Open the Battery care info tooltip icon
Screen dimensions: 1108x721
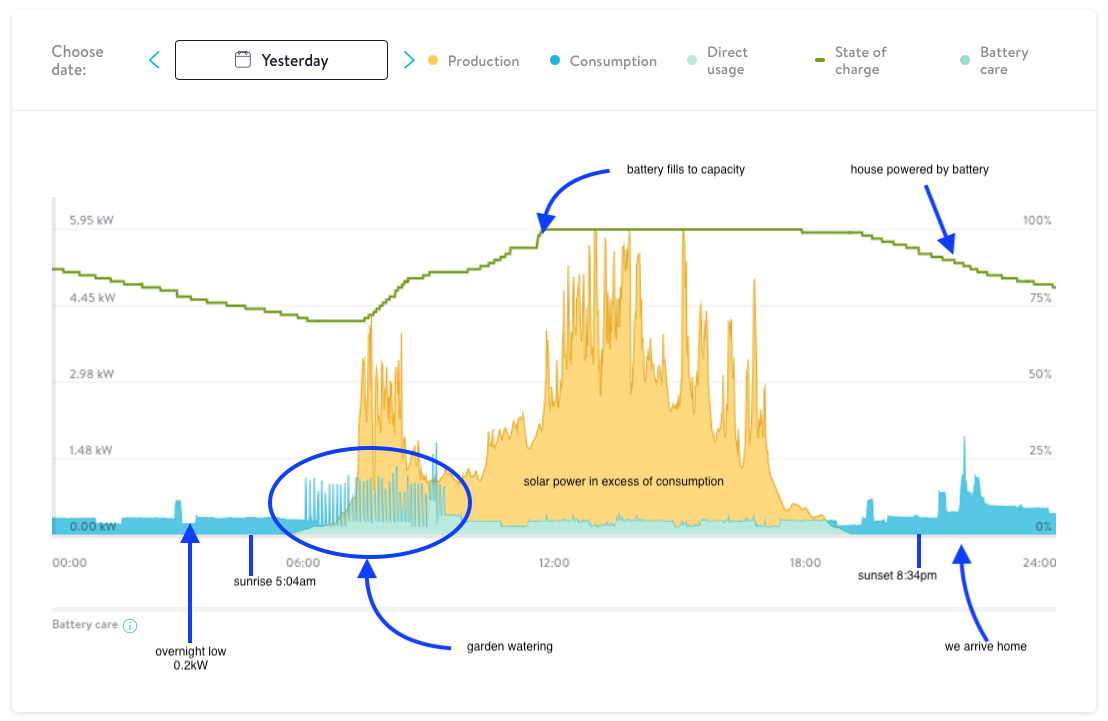[130, 626]
